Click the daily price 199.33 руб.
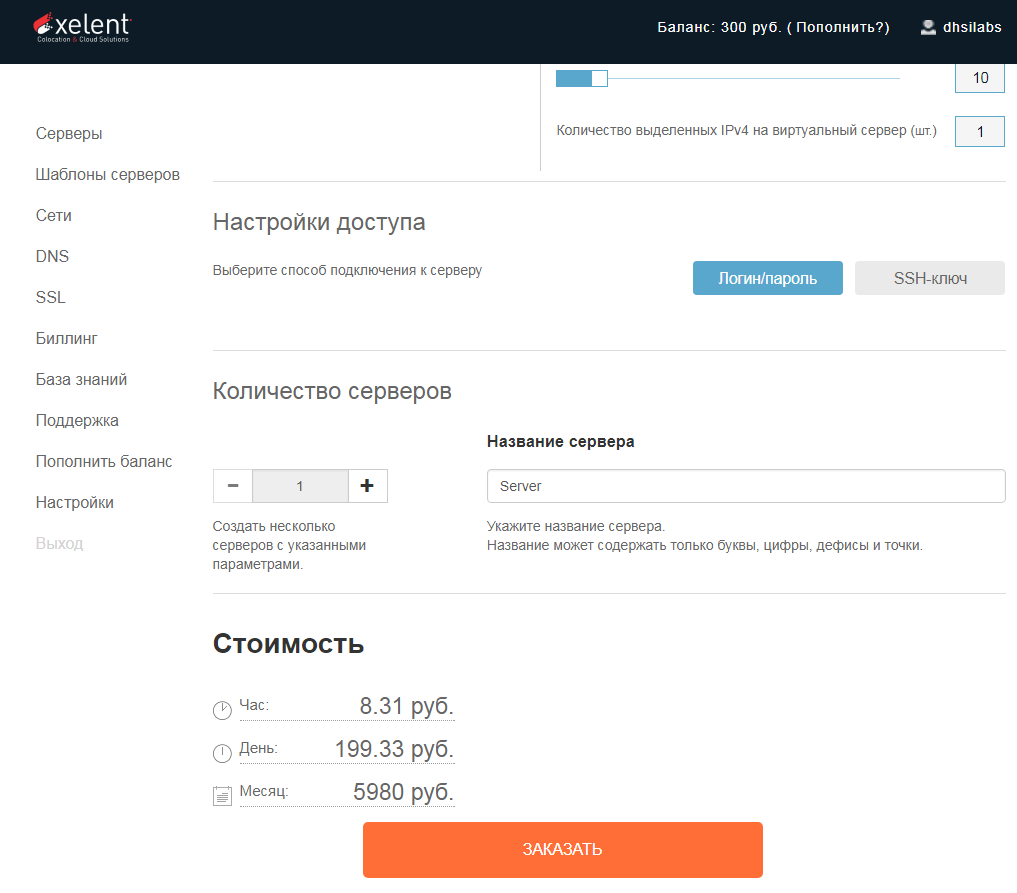 coord(394,749)
